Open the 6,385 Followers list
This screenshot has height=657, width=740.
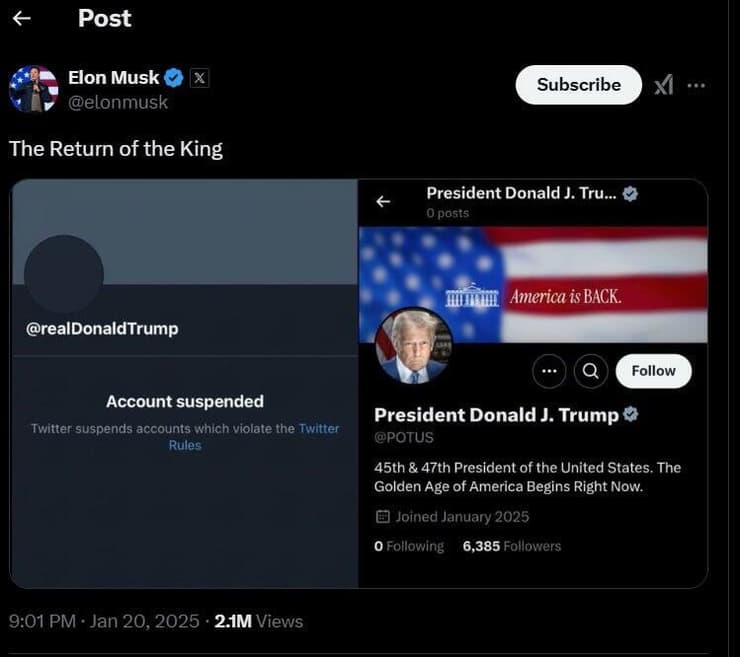[x=512, y=546]
